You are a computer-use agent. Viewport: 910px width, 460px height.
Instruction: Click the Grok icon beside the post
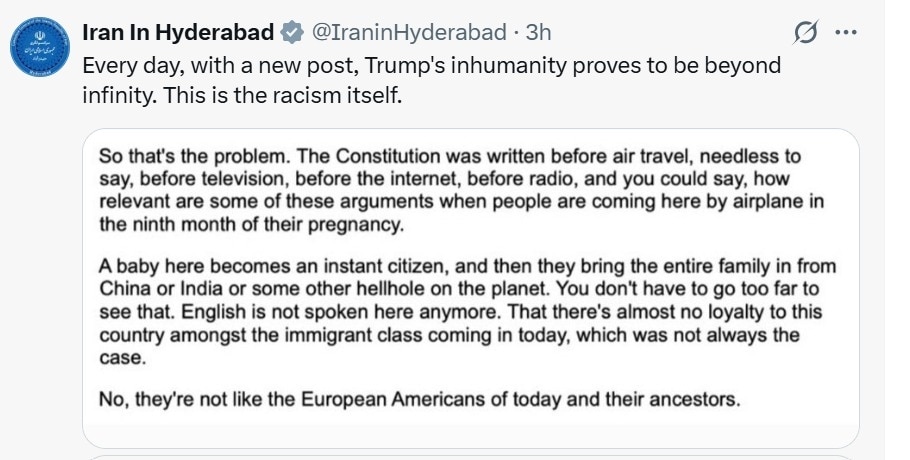pyautogui.click(x=804, y=33)
